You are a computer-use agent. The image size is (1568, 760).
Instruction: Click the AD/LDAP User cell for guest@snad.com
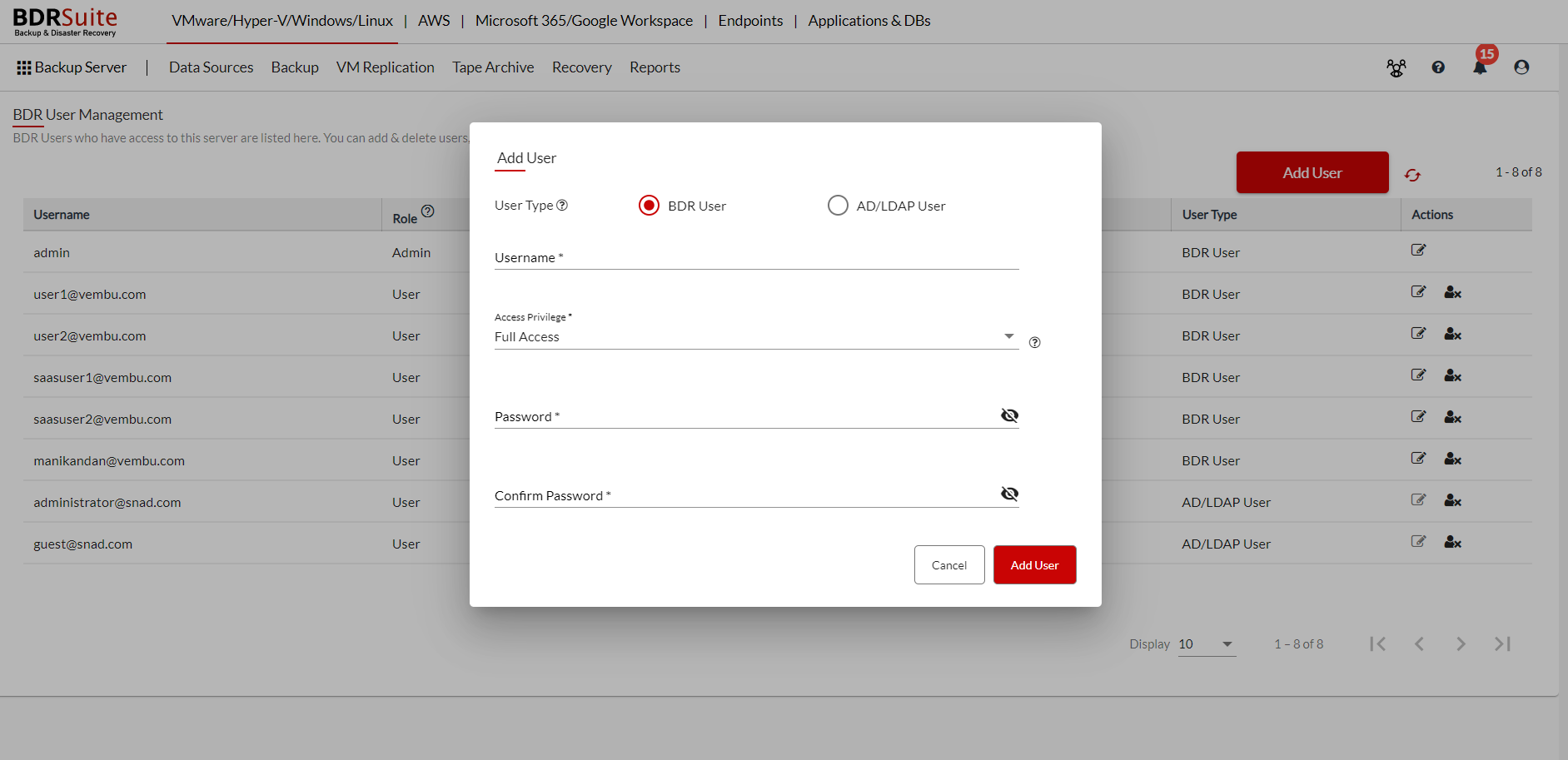[x=1226, y=544]
